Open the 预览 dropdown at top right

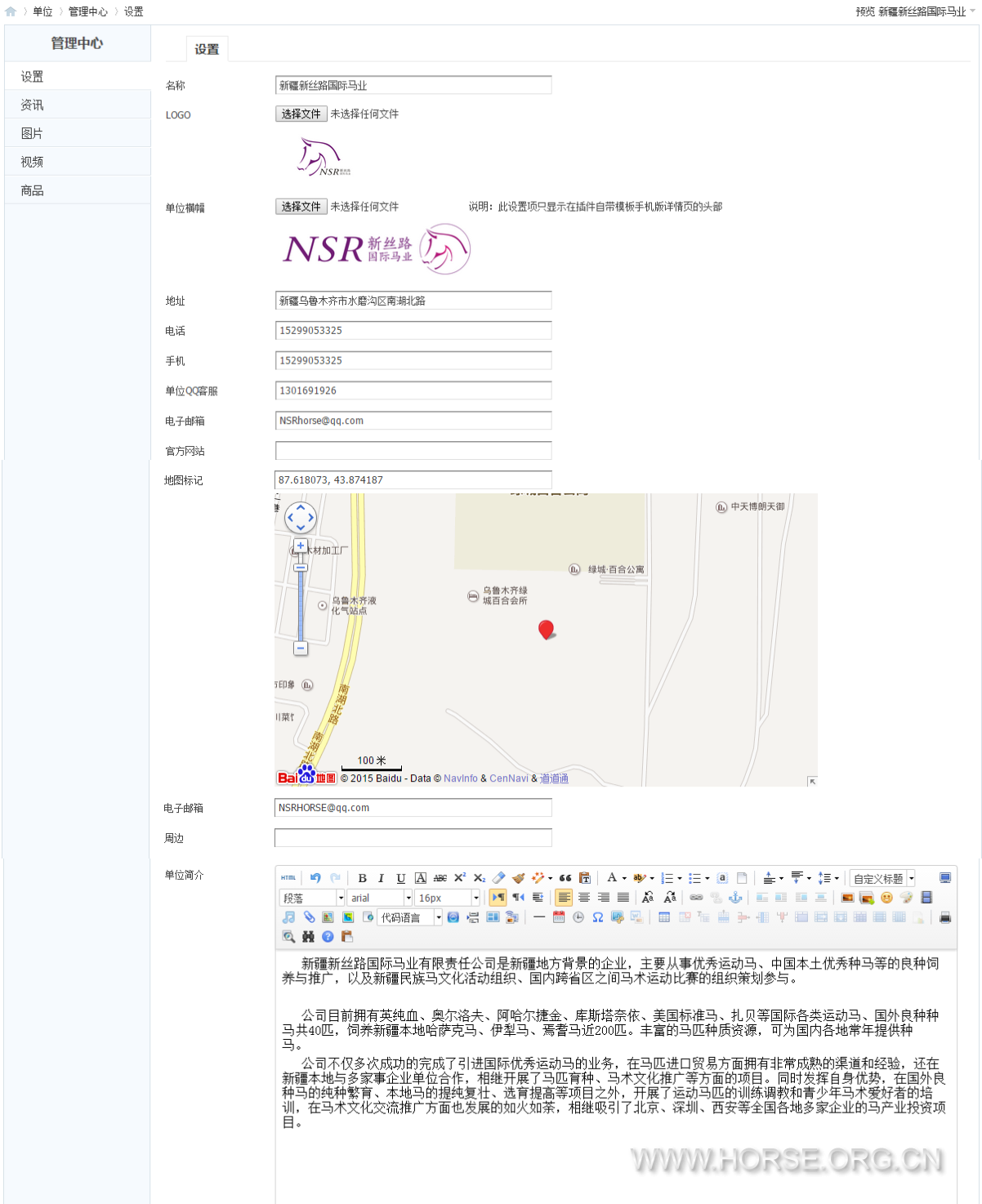coord(915,11)
